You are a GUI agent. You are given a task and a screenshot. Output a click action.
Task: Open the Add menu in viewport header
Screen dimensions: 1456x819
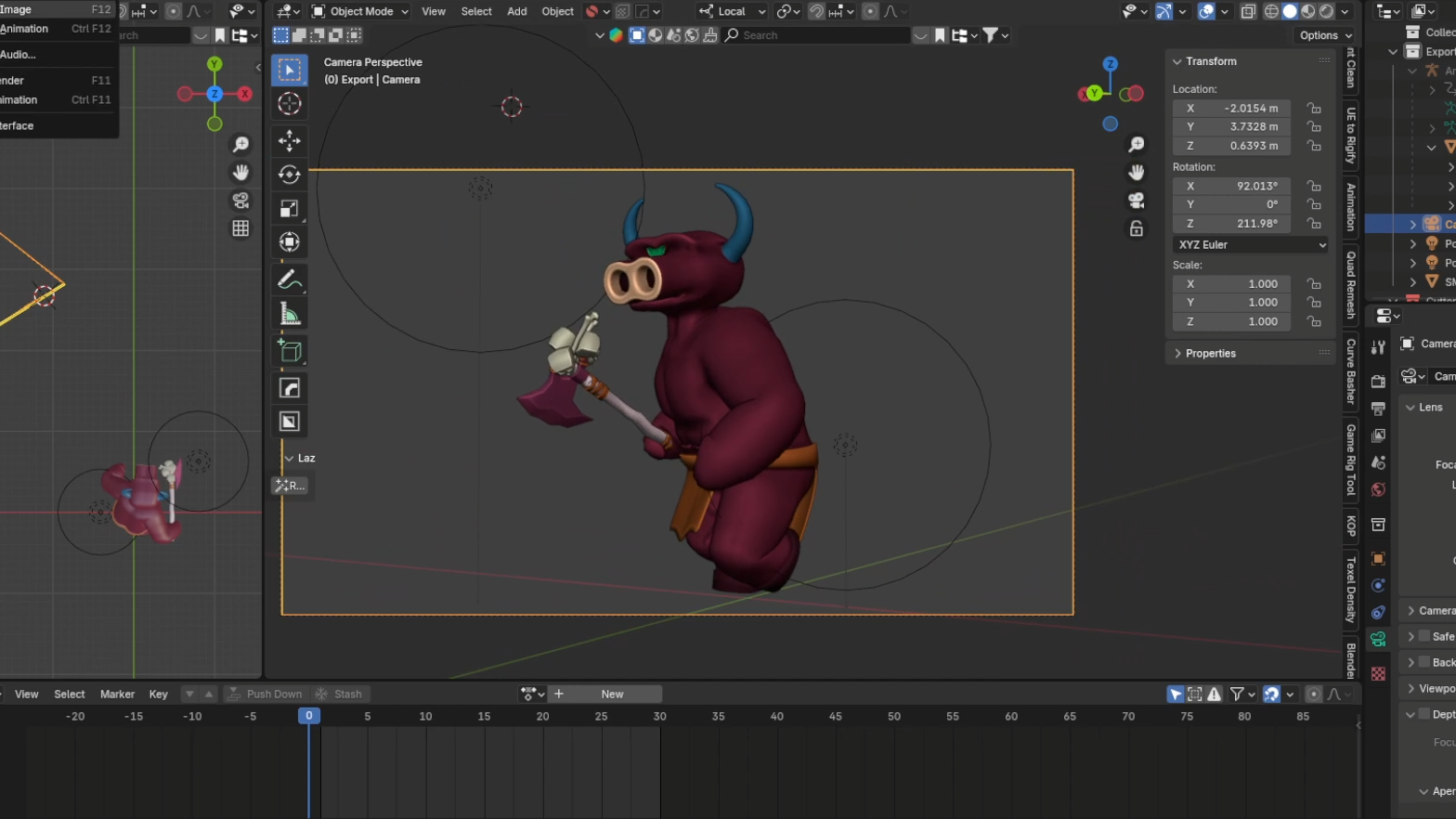pos(516,11)
